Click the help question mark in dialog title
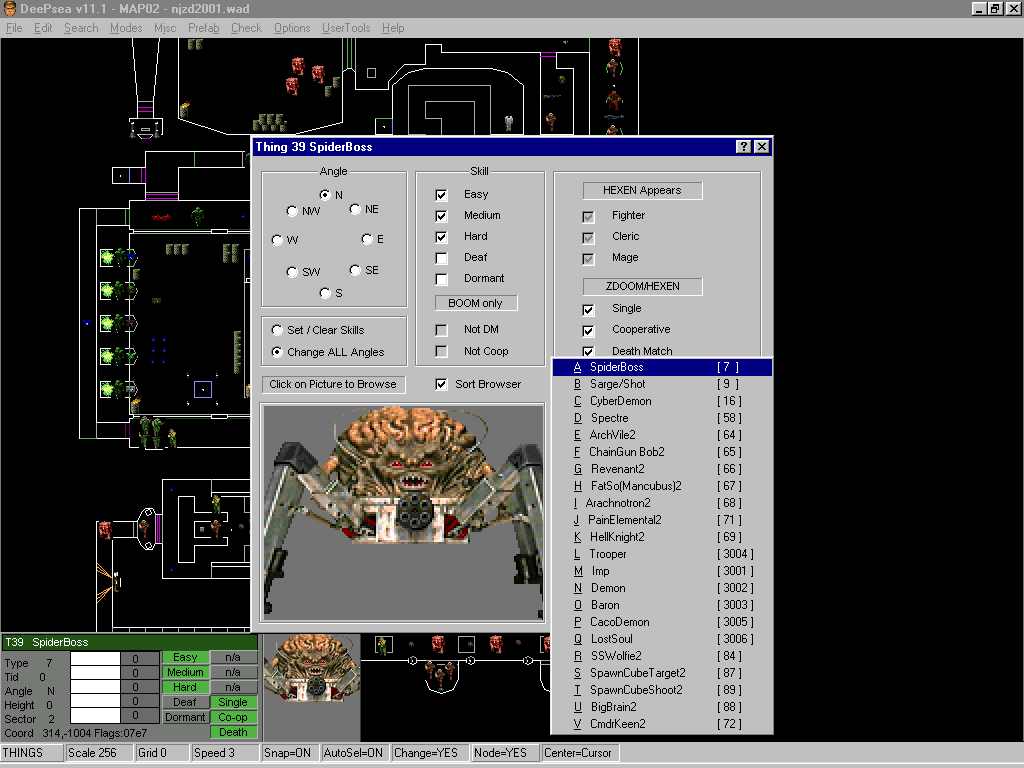This screenshot has height=768, width=1024. click(x=744, y=147)
